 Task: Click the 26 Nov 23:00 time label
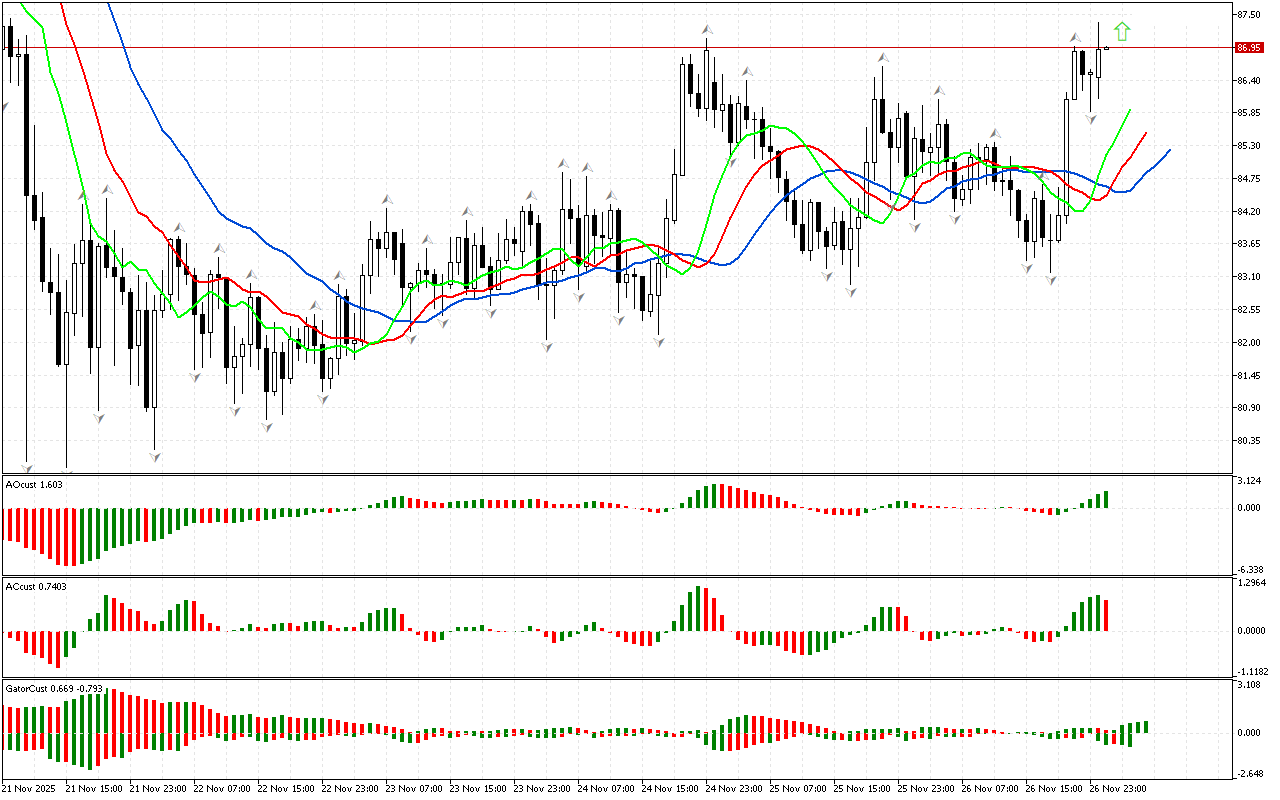click(x=1116, y=788)
